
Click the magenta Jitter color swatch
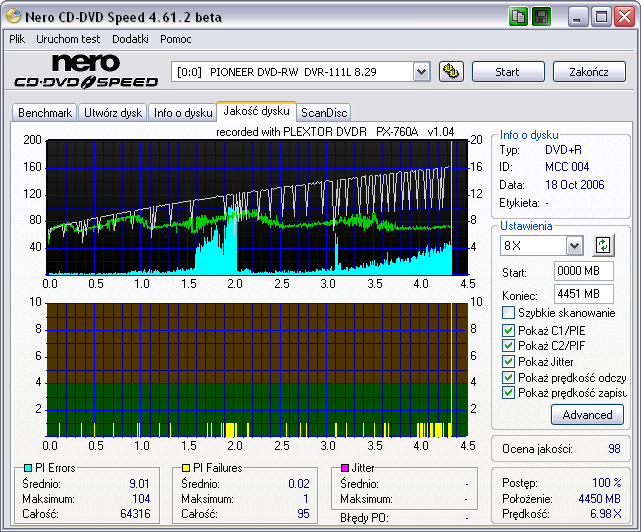tap(345, 468)
